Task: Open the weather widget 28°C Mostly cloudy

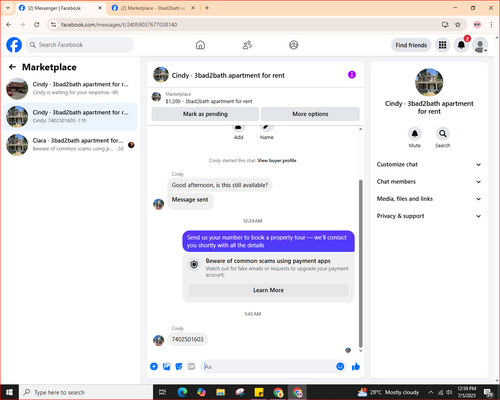Action: (388, 392)
